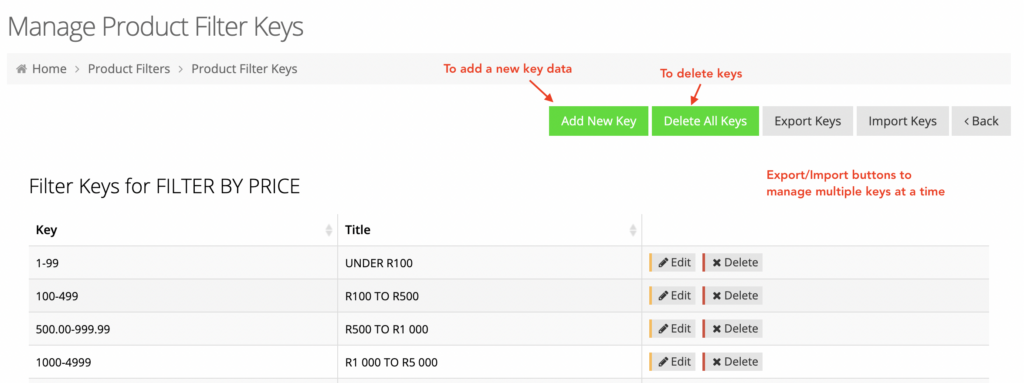Click Product Filter Keys breadcrumb
This screenshot has width=1024, height=383.
(244, 69)
